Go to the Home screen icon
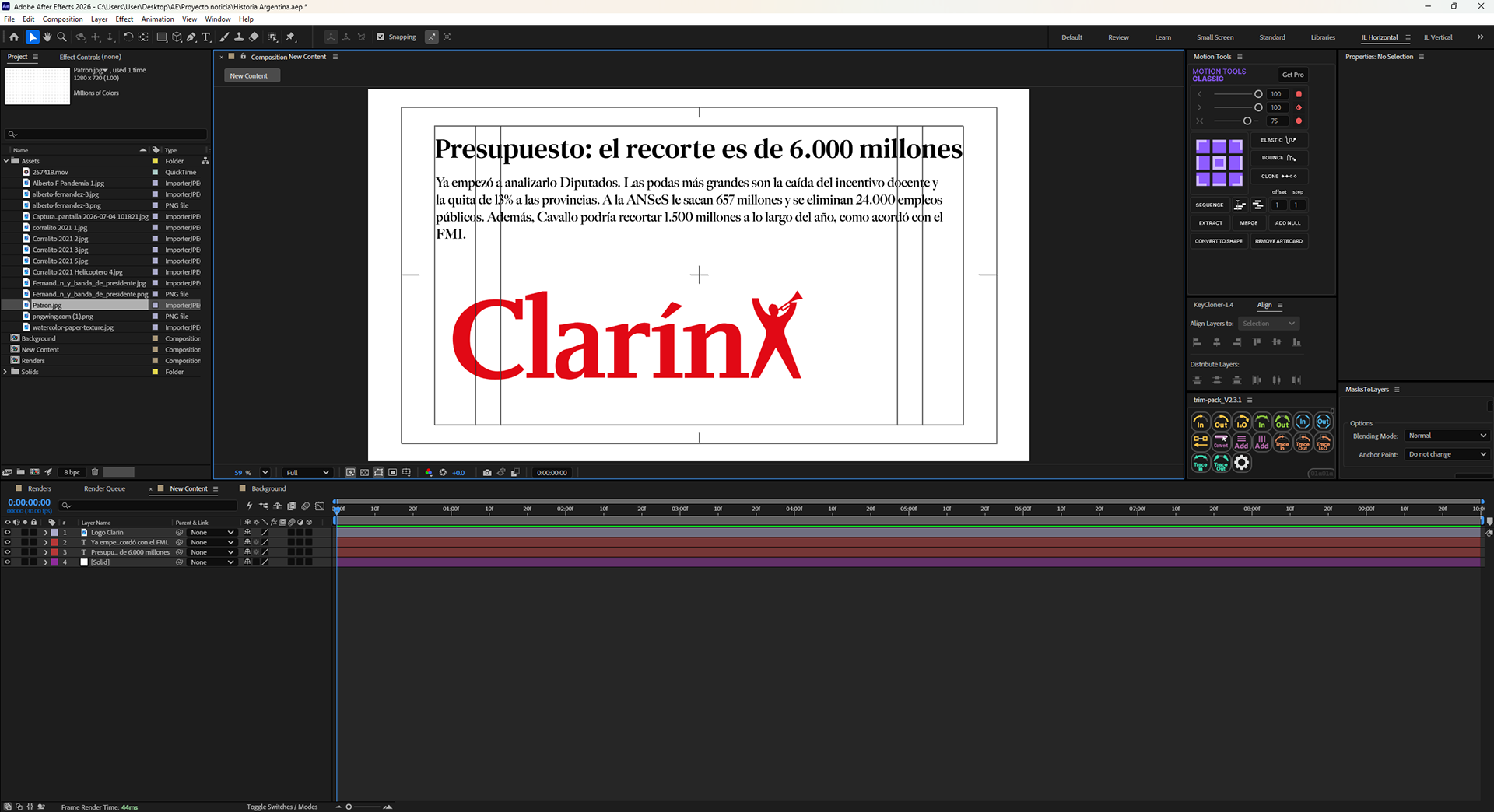This screenshot has height=812, width=1494. click(x=14, y=37)
